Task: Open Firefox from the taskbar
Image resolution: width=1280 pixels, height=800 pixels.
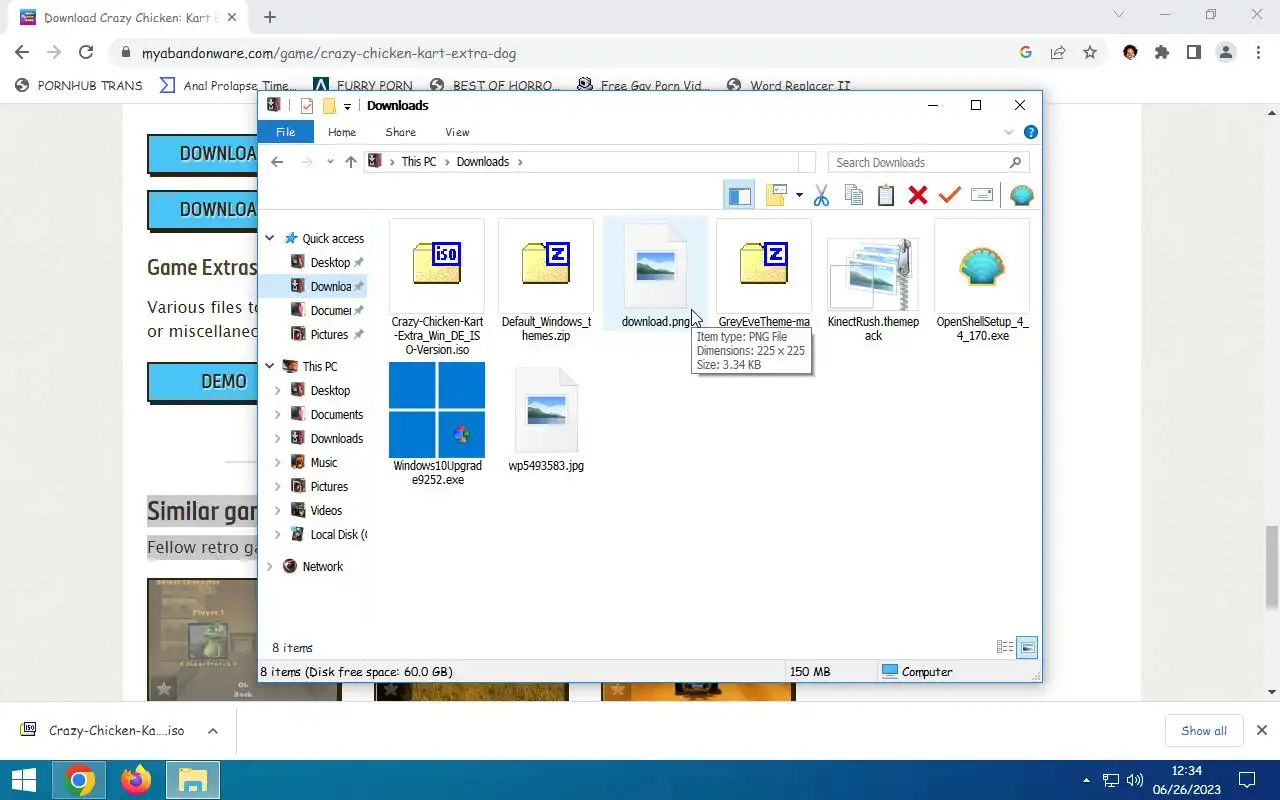Action: (x=136, y=780)
